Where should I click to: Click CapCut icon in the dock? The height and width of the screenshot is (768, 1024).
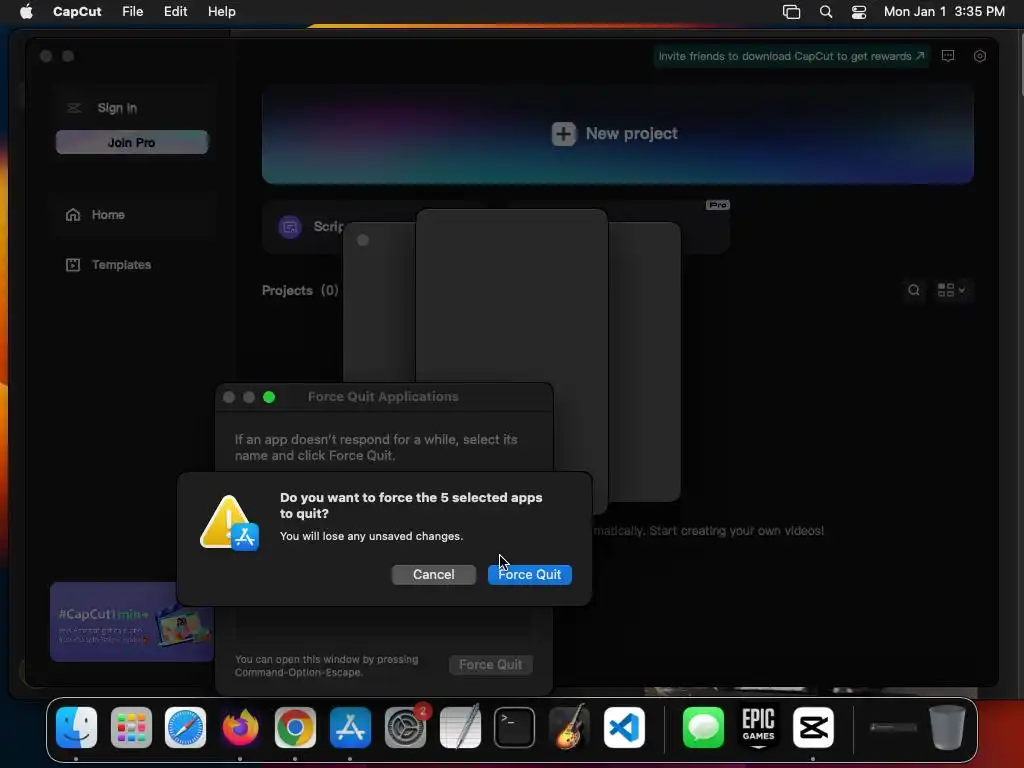pos(813,728)
